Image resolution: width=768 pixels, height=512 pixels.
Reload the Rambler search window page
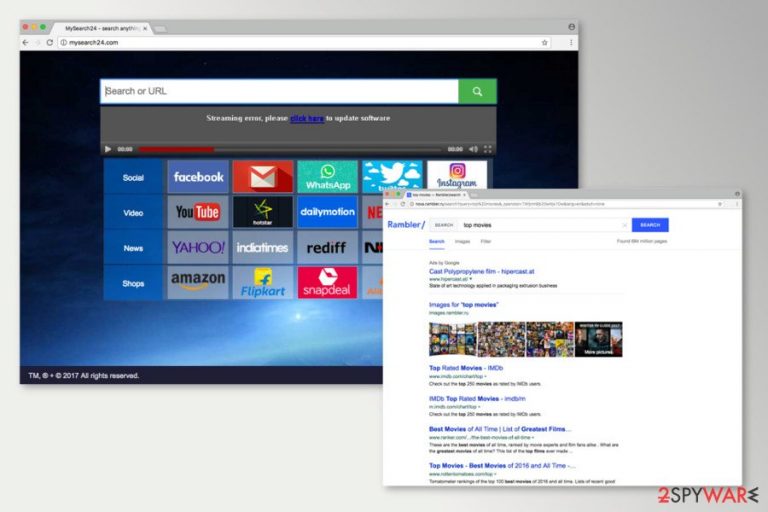coord(403,204)
